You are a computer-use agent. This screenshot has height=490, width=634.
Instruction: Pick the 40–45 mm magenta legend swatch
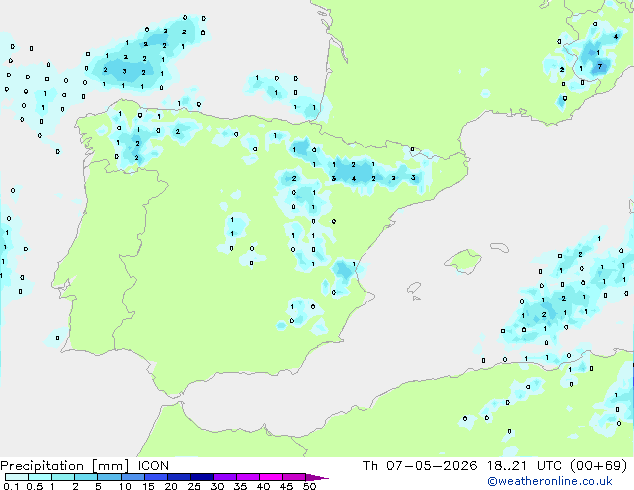pyautogui.click(x=271, y=477)
